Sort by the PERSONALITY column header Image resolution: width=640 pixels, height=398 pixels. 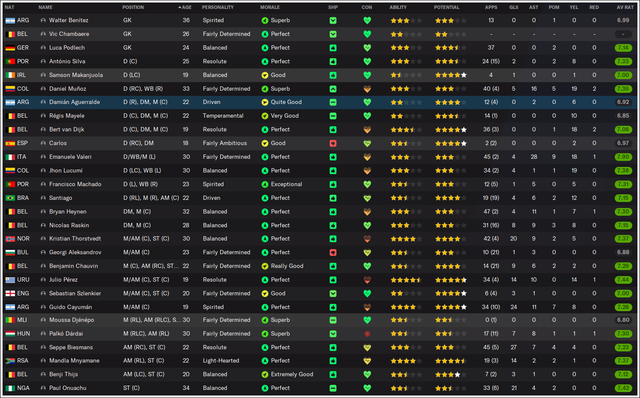click(218, 7)
